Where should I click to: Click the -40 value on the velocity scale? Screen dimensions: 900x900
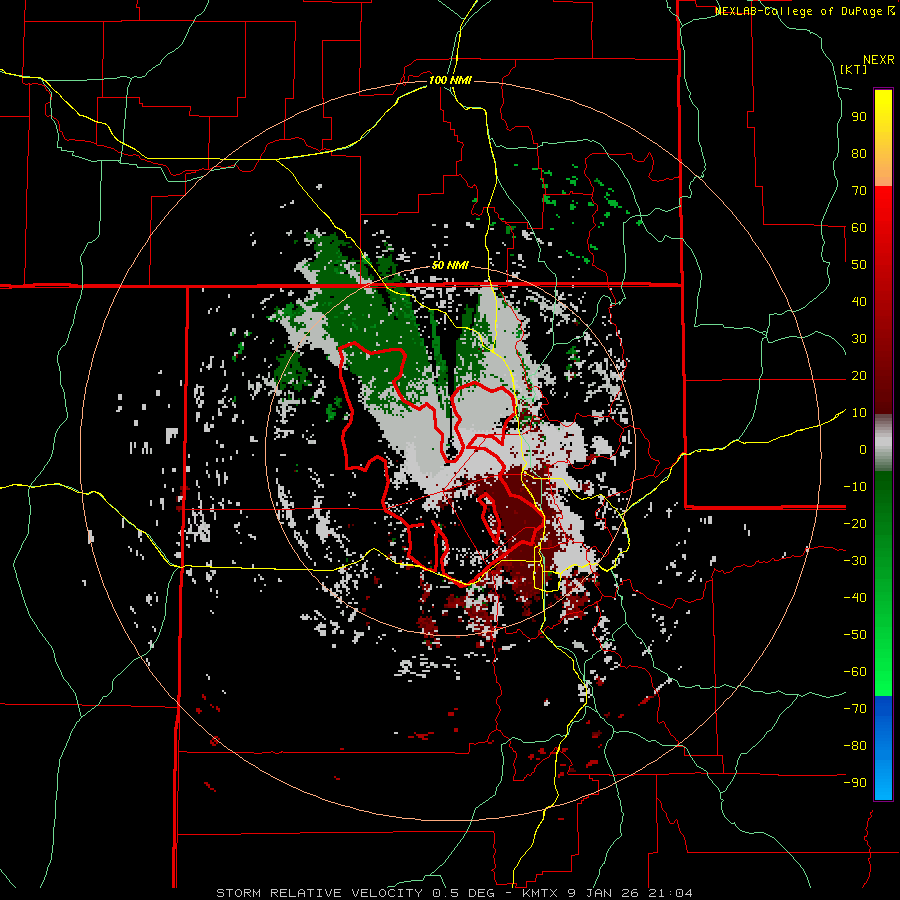pos(855,598)
